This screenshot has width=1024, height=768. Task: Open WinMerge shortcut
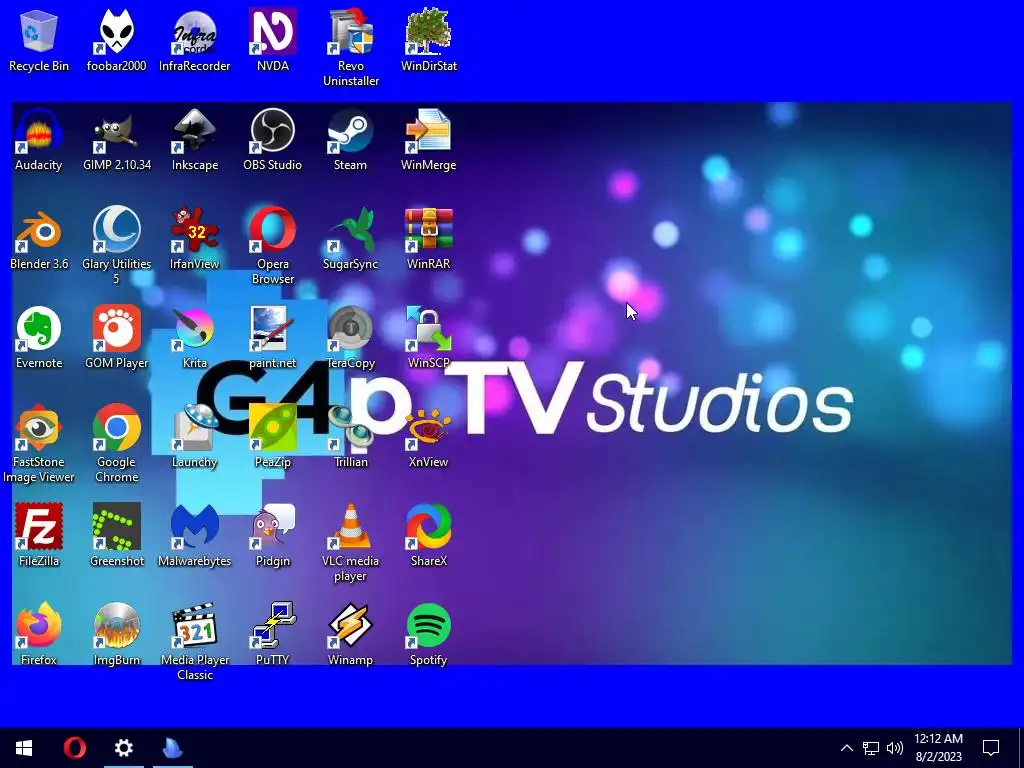(x=428, y=140)
